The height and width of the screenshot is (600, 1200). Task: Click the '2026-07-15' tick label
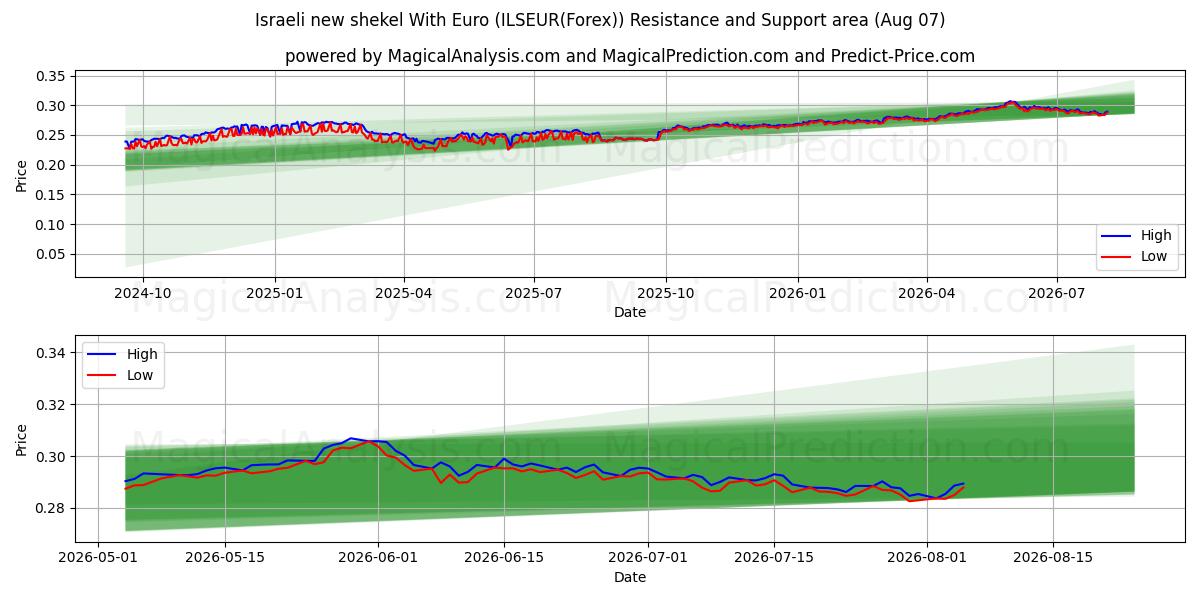(x=775, y=558)
